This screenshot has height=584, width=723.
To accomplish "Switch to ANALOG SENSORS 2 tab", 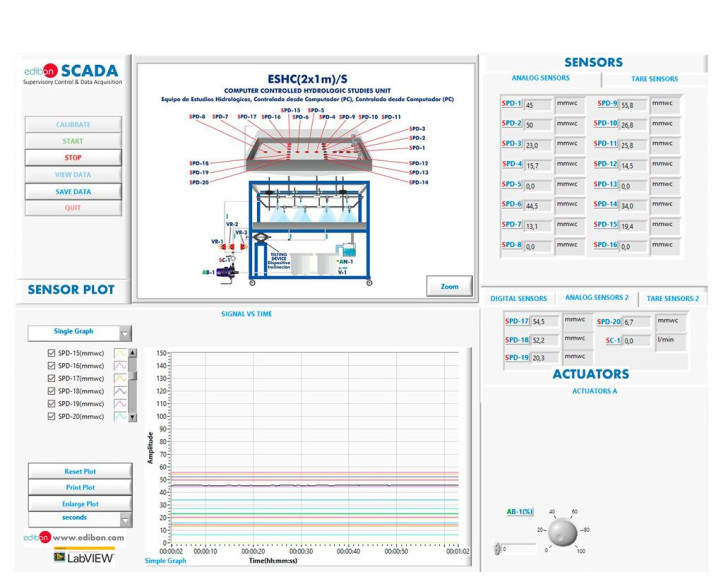I will [x=597, y=298].
